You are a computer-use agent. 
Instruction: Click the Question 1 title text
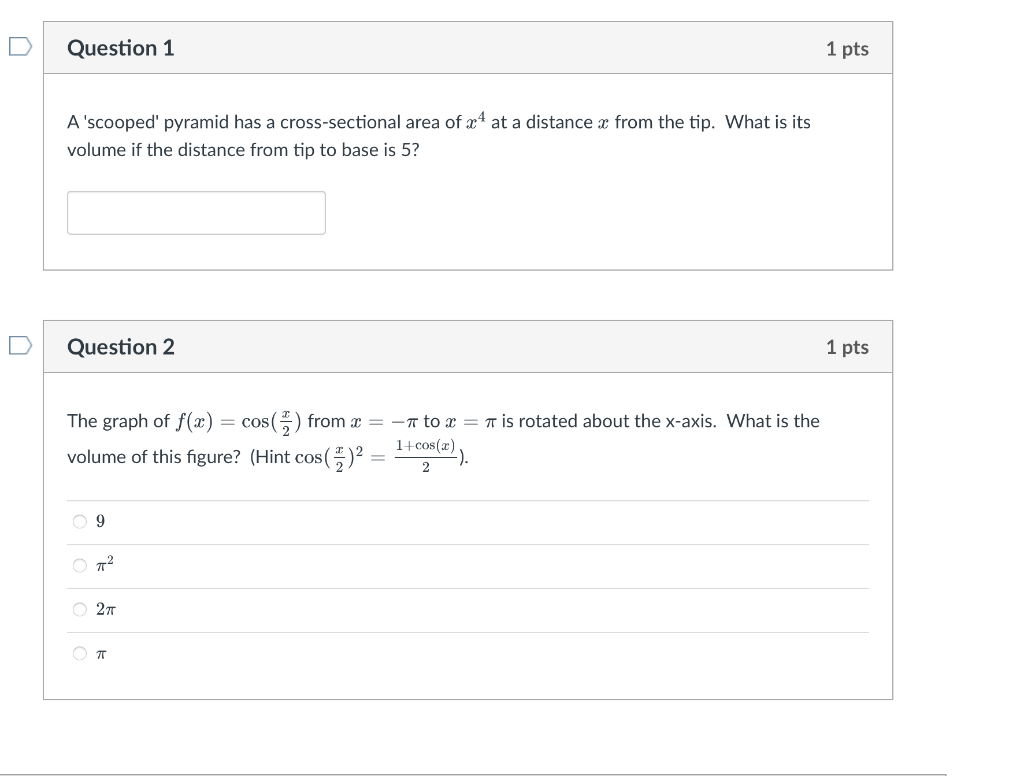click(x=121, y=47)
